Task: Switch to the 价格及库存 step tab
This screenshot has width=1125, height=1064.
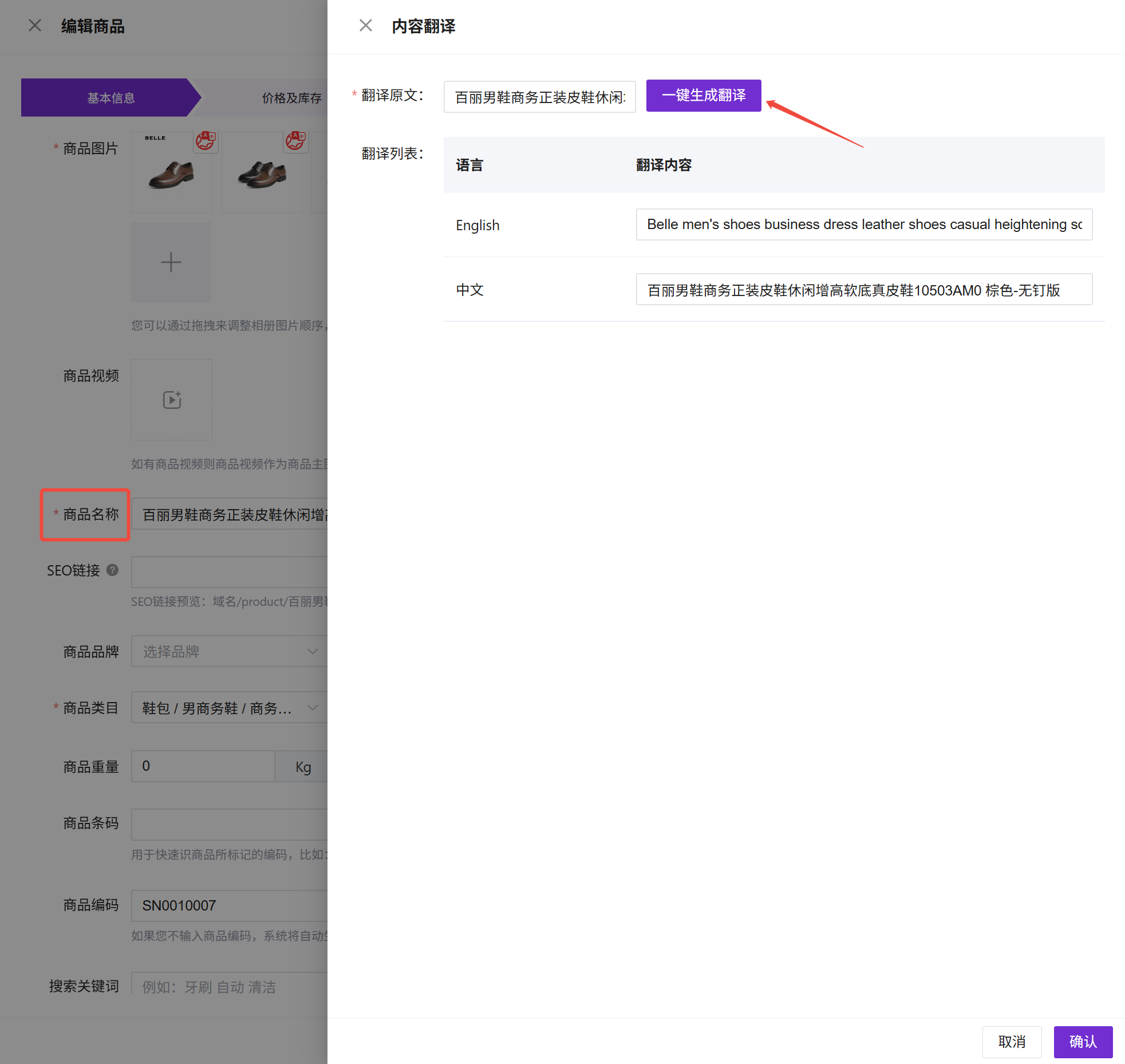Action: tap(291, 98)
